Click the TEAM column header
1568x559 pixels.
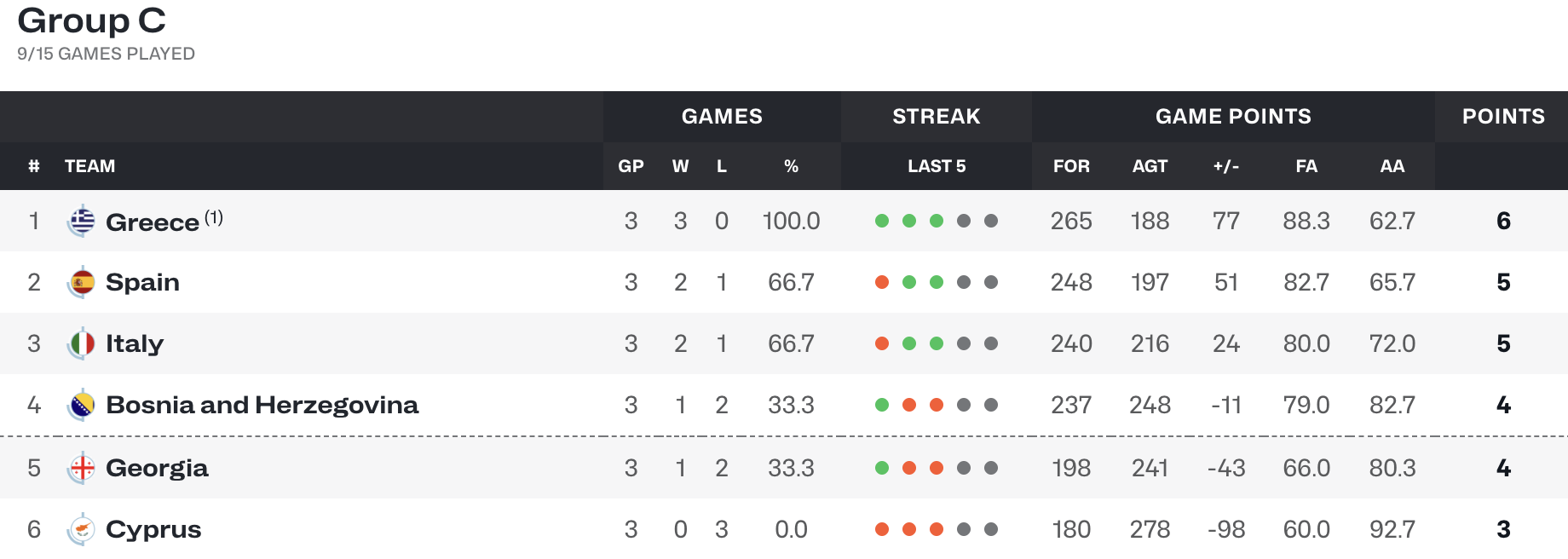(x=89, y=166)
